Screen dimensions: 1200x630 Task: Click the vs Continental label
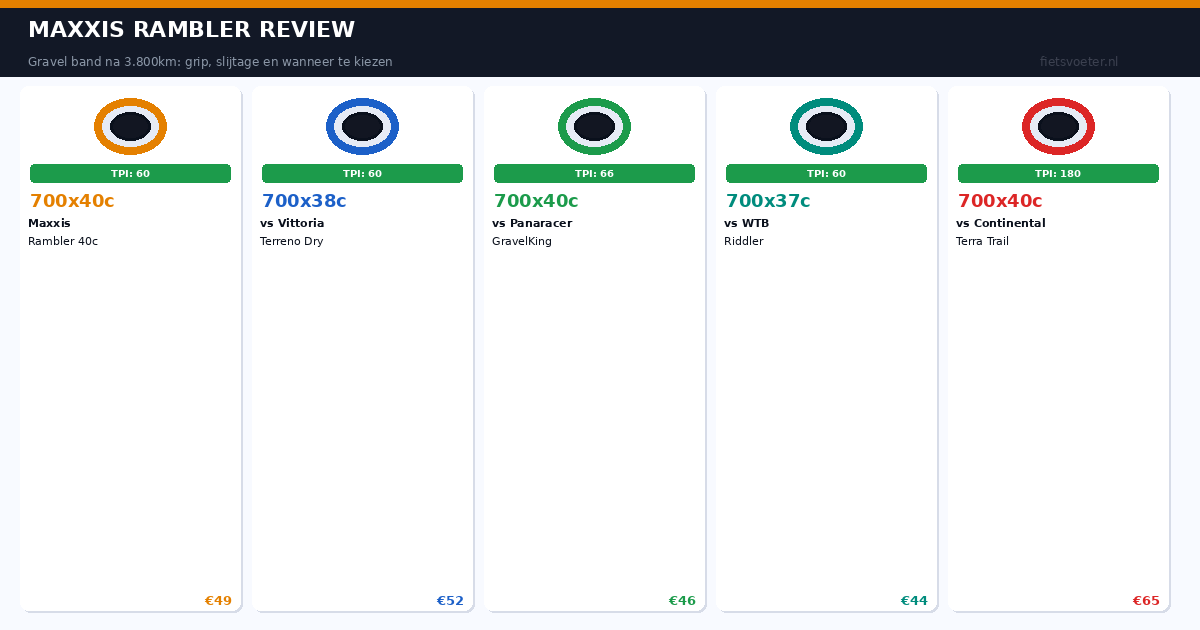click(1001, 223)
